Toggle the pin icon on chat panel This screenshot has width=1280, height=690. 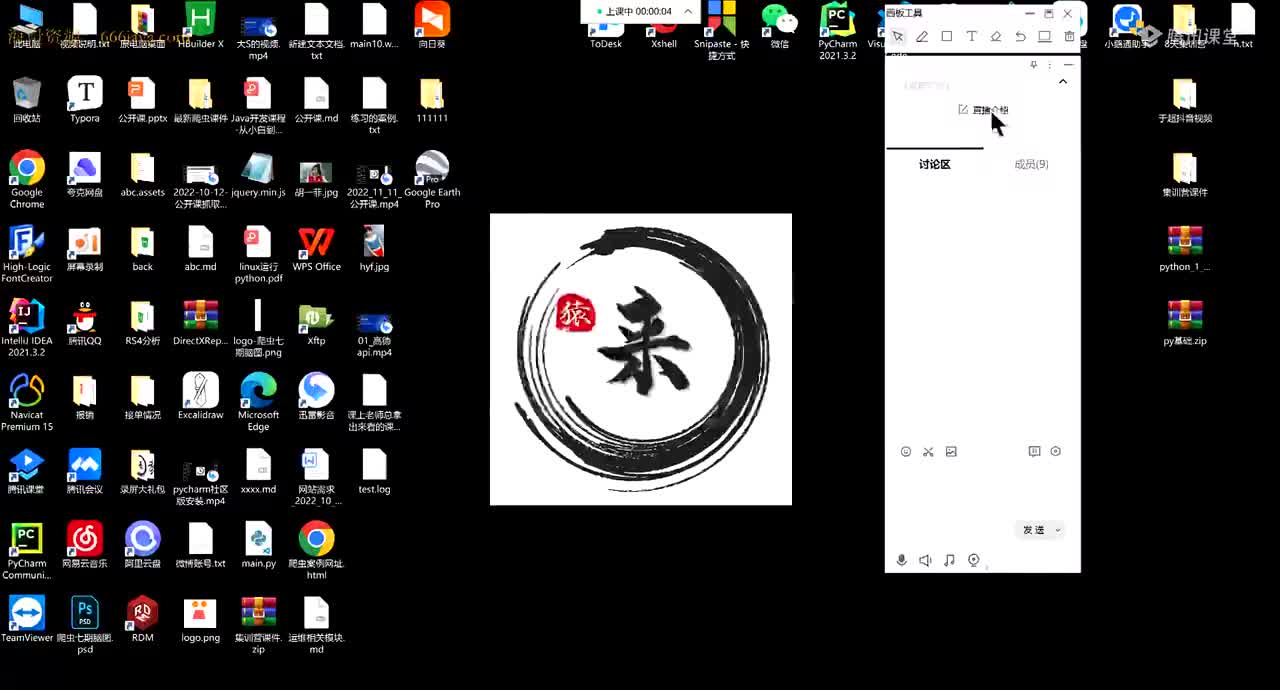[1034, 65]
